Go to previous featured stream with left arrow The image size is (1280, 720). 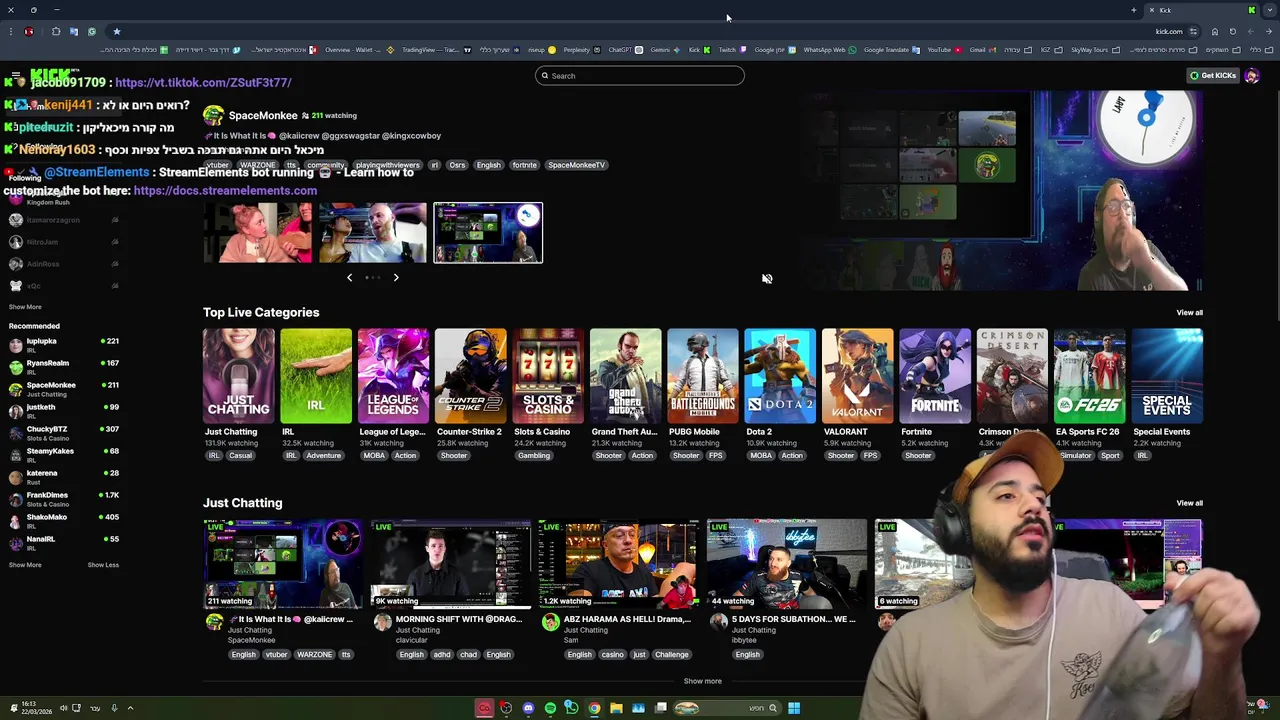[349, 277]
